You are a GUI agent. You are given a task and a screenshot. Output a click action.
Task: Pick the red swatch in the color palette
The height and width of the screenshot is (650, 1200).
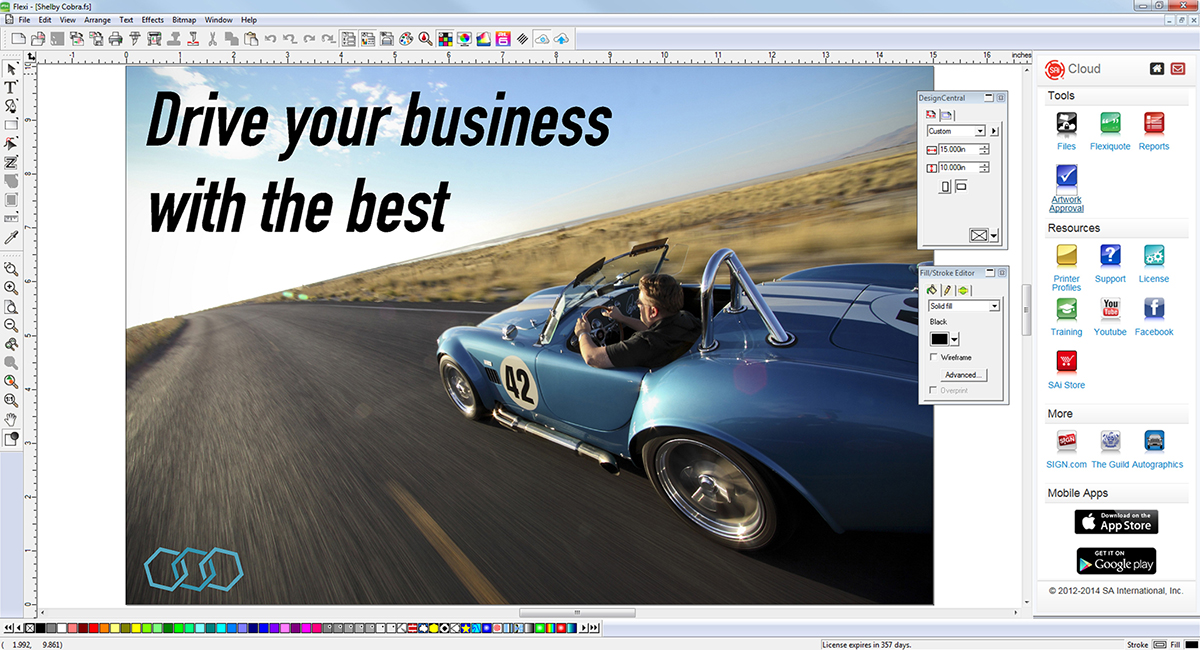pos(93,628)
